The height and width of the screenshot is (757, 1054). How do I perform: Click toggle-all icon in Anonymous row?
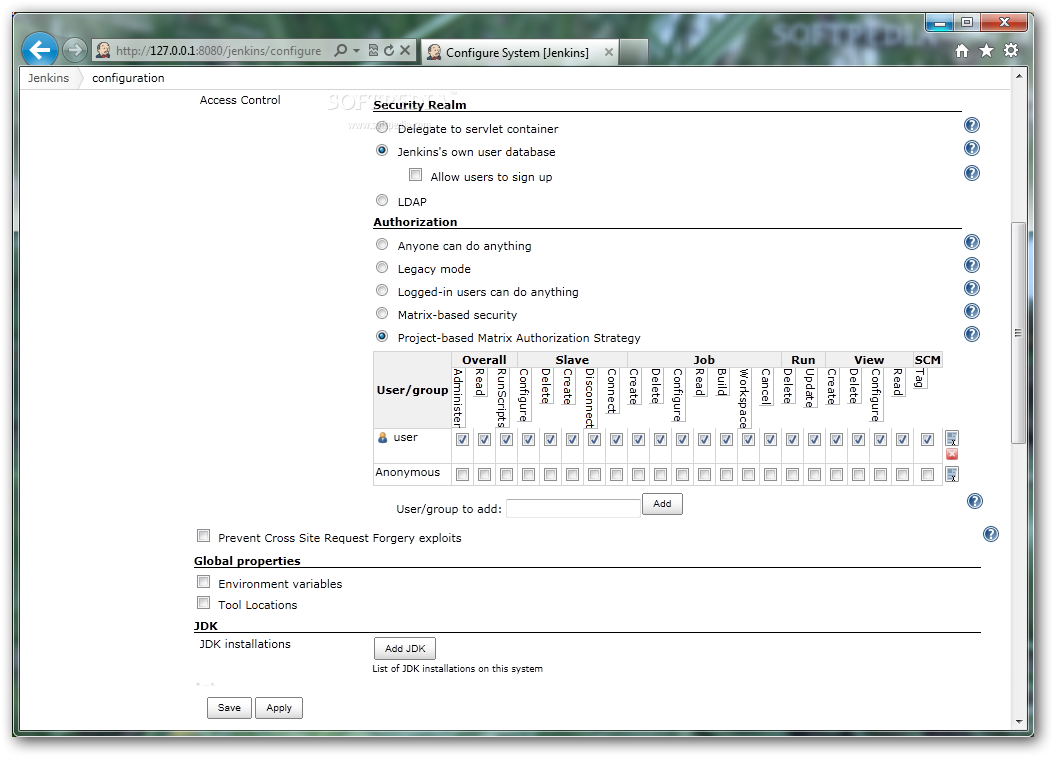coord(952,475)
